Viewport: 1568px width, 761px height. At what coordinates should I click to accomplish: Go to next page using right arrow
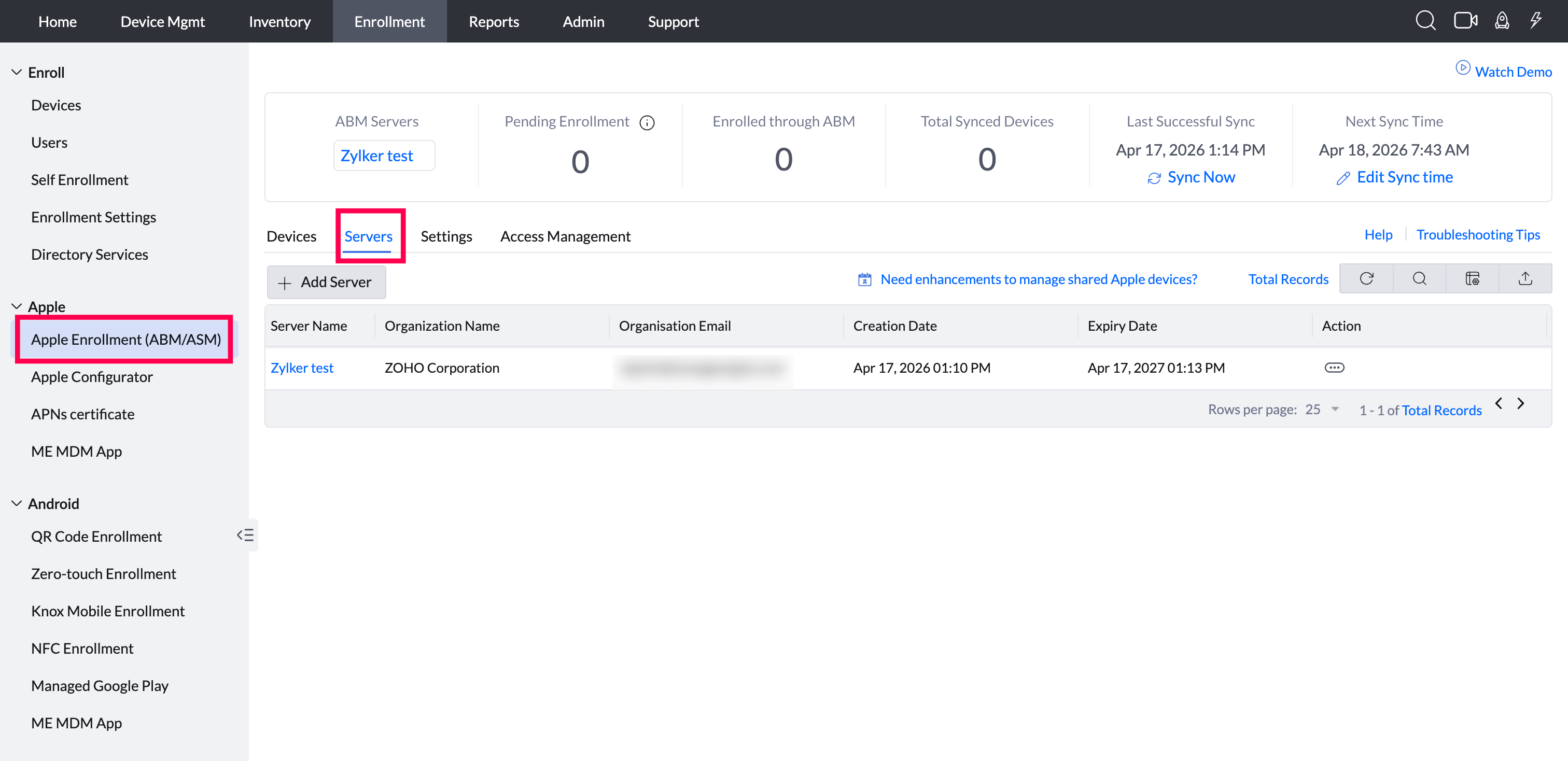click(x=1520, y=403)
